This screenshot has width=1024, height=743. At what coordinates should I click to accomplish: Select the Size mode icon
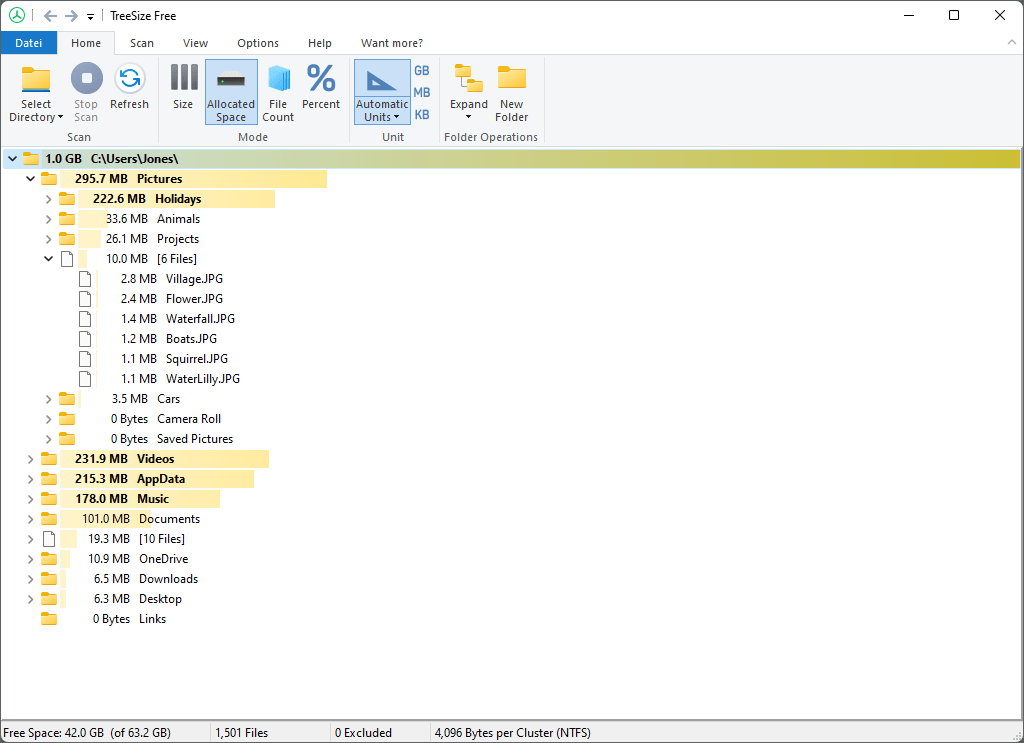coord(183,90)
